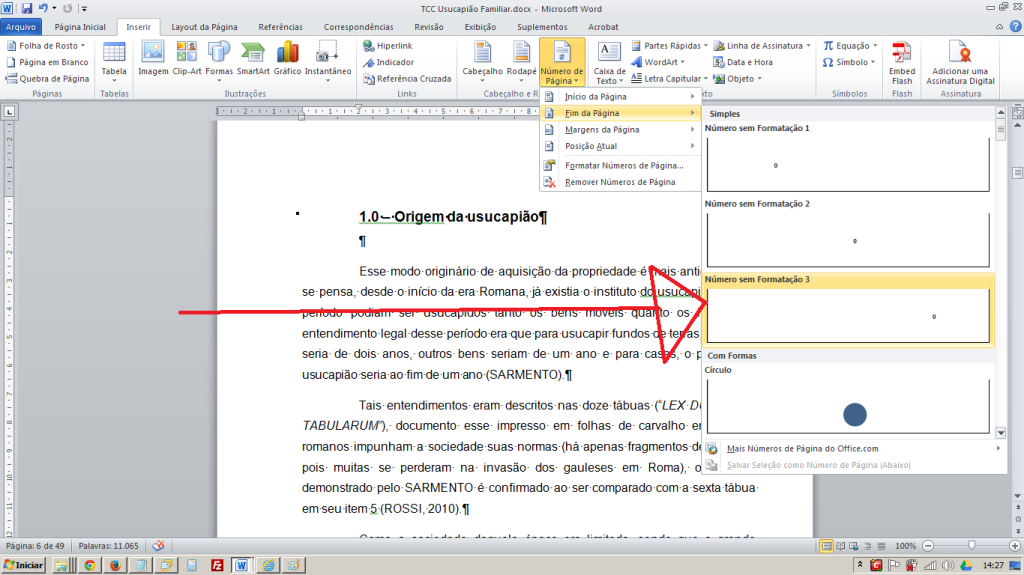Switch to Revisão tab
Image resolution: width=1024 pixels, height=575 pixels.
click(428, 27)
